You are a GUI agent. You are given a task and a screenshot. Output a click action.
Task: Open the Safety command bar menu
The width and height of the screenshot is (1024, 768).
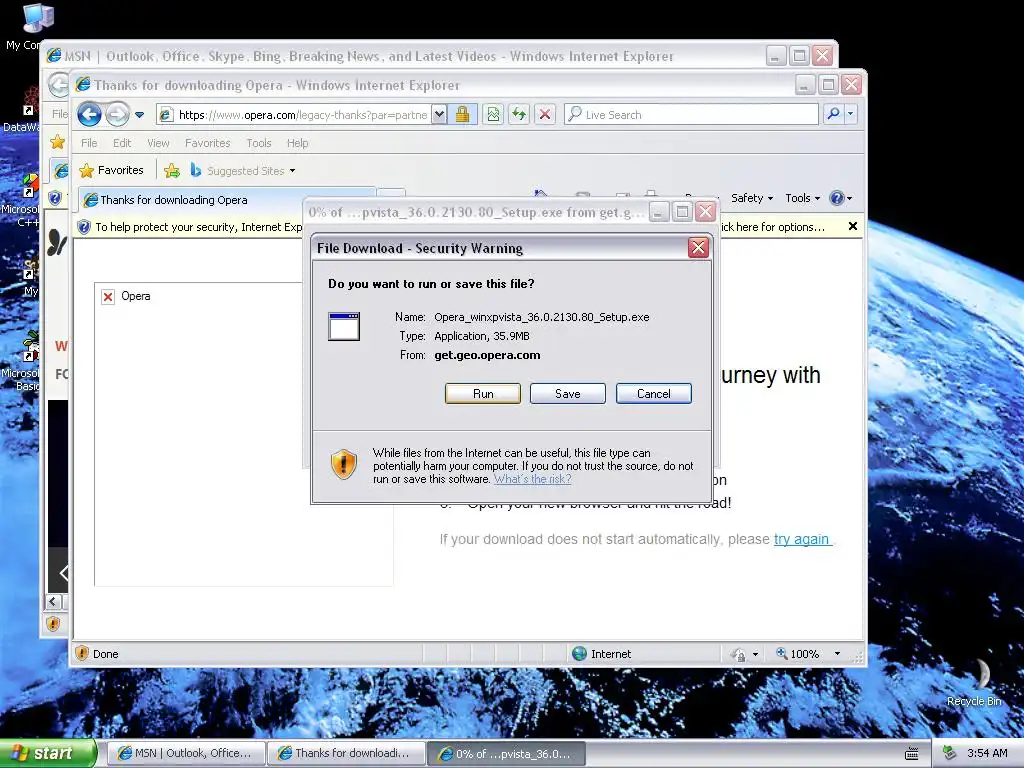(752, 198)
